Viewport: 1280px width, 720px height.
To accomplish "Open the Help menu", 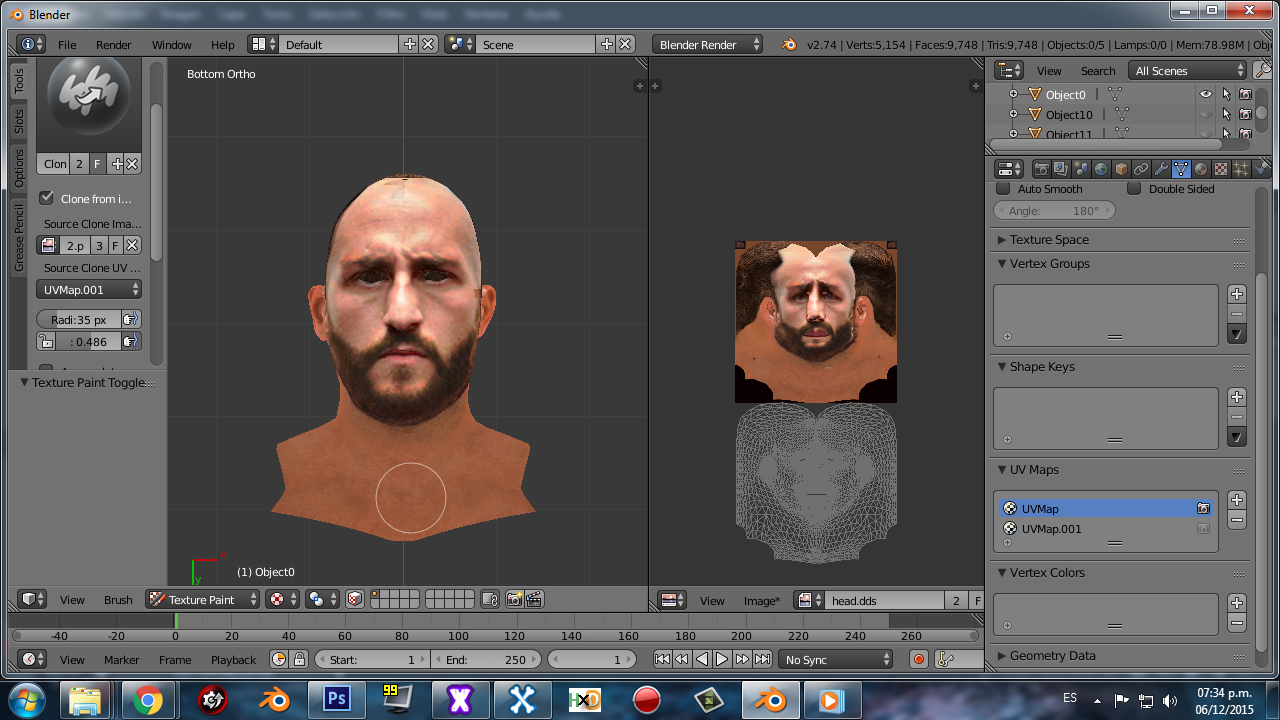I will [x=222, y=44].
